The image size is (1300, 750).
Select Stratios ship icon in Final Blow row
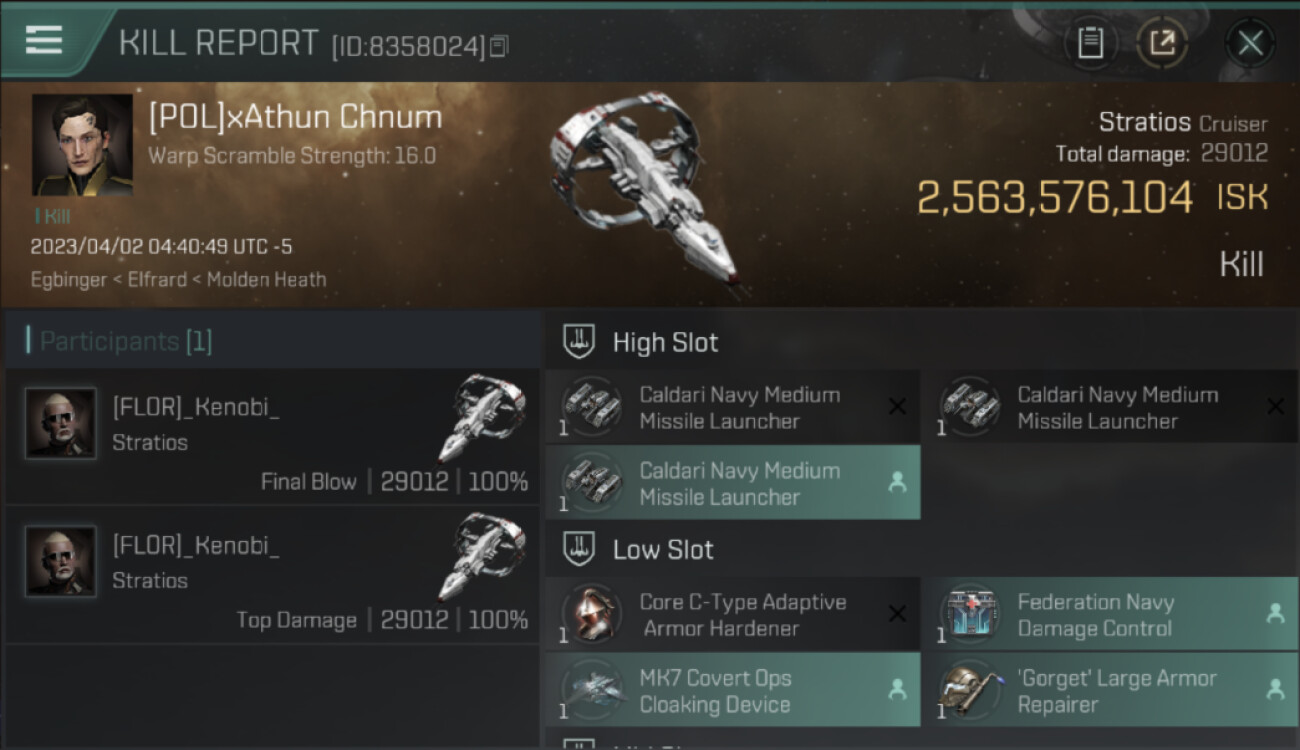482,416
